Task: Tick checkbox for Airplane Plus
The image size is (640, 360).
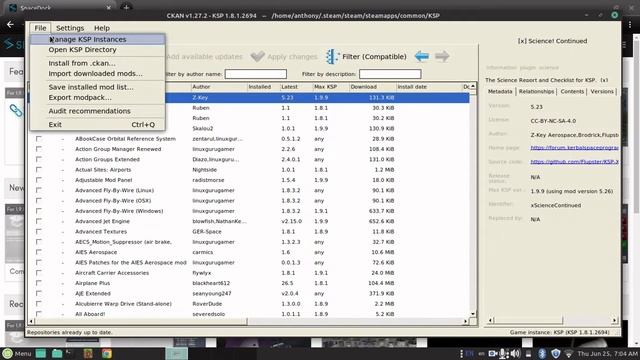Action: point(39,283)
